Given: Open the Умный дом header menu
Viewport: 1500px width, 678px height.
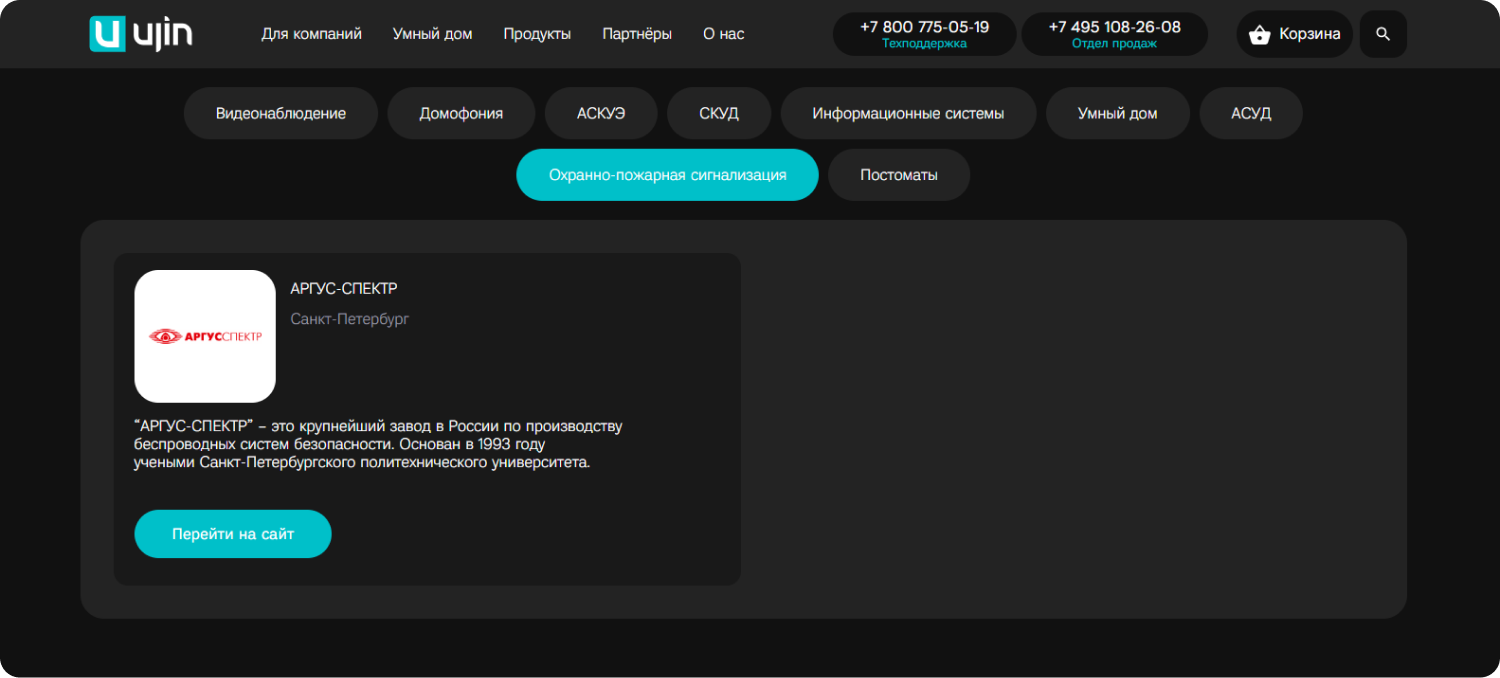Looking at the screenshot, I should coord(432,34).
